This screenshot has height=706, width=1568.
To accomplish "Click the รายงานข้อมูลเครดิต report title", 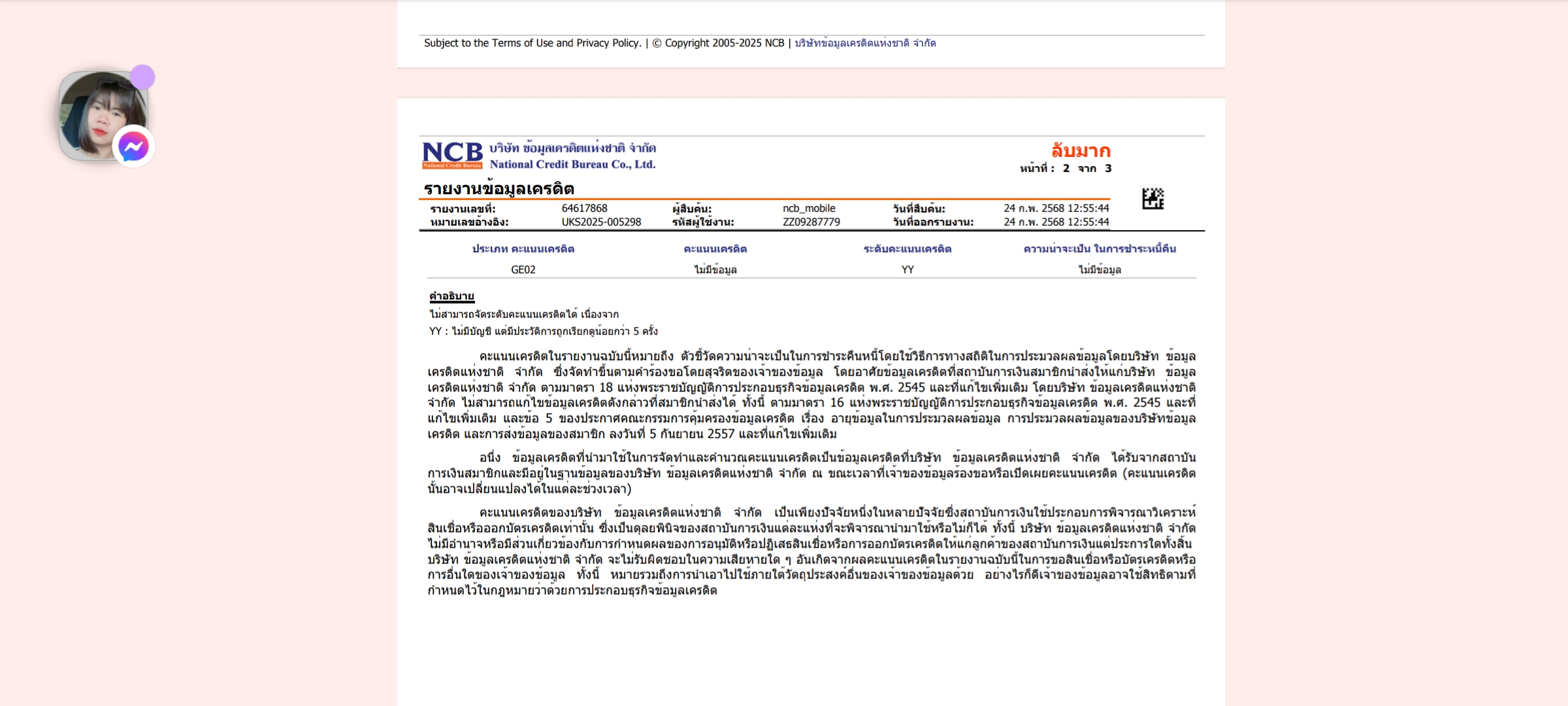I will click(499, 189).
